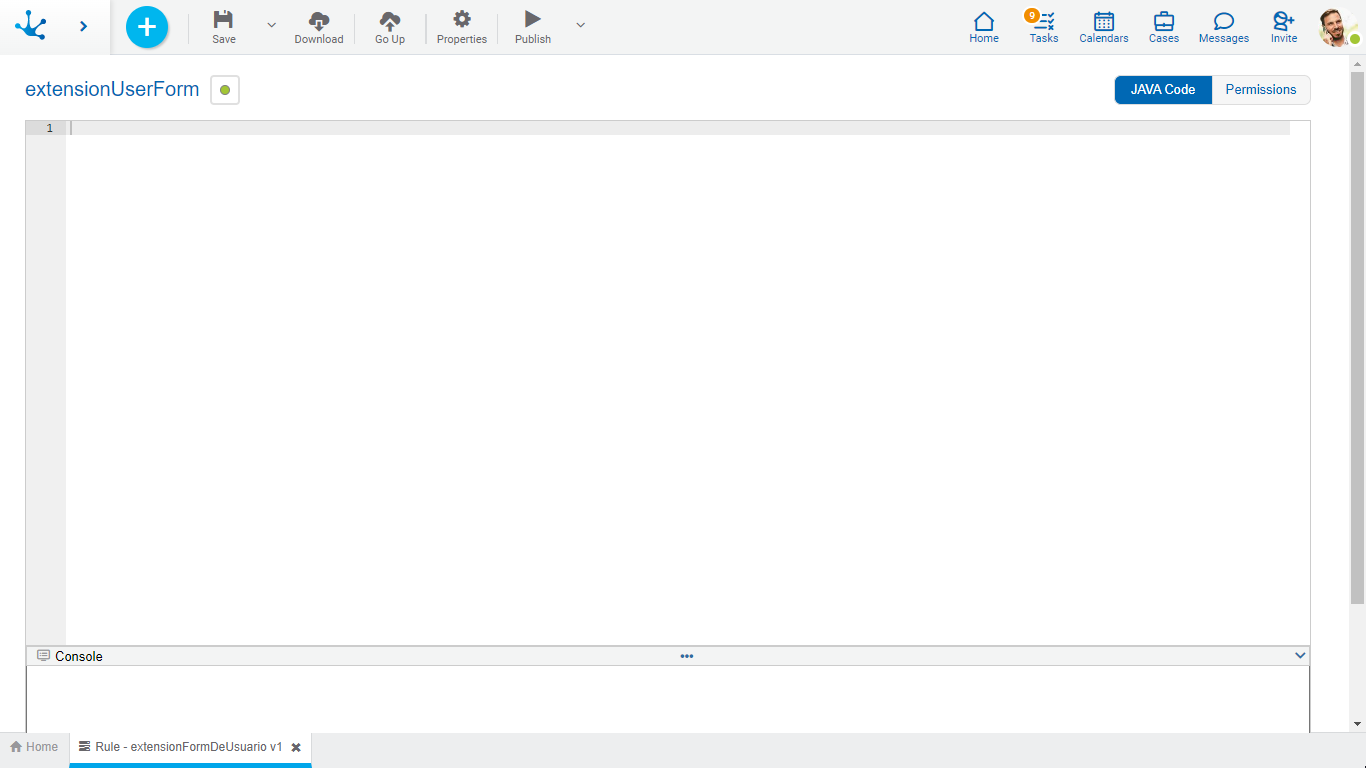Click the Publish play icon

coord(532,20)
